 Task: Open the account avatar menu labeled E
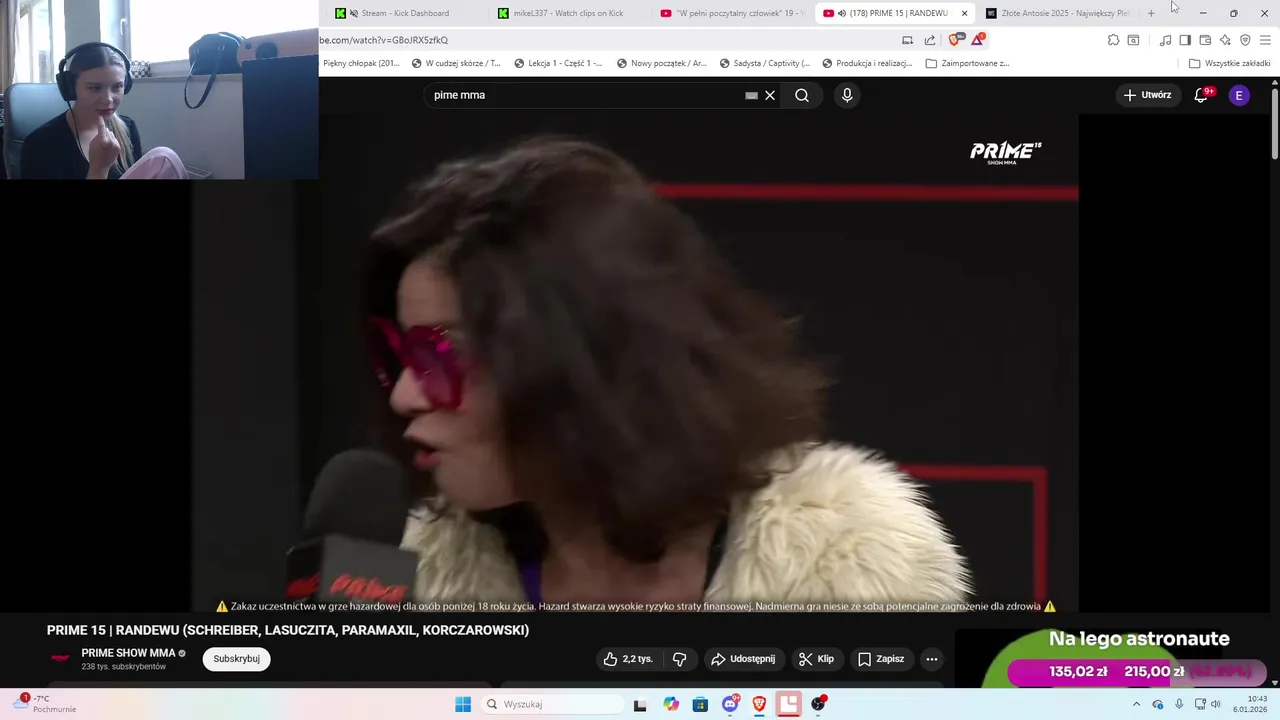[x=1239, y=95]
